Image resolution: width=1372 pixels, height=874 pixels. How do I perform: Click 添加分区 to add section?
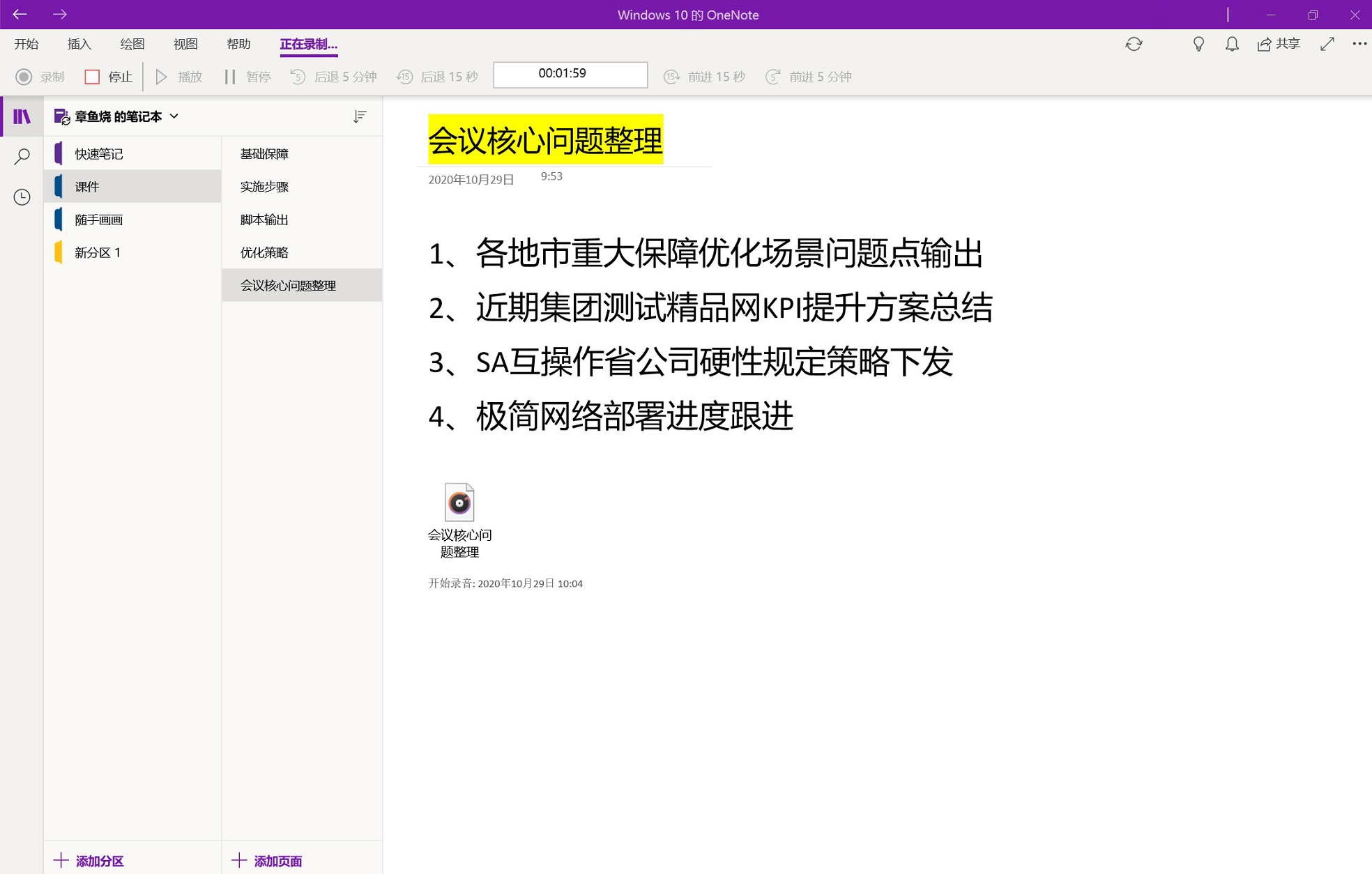pyautogui.click(x=89, y=861)
